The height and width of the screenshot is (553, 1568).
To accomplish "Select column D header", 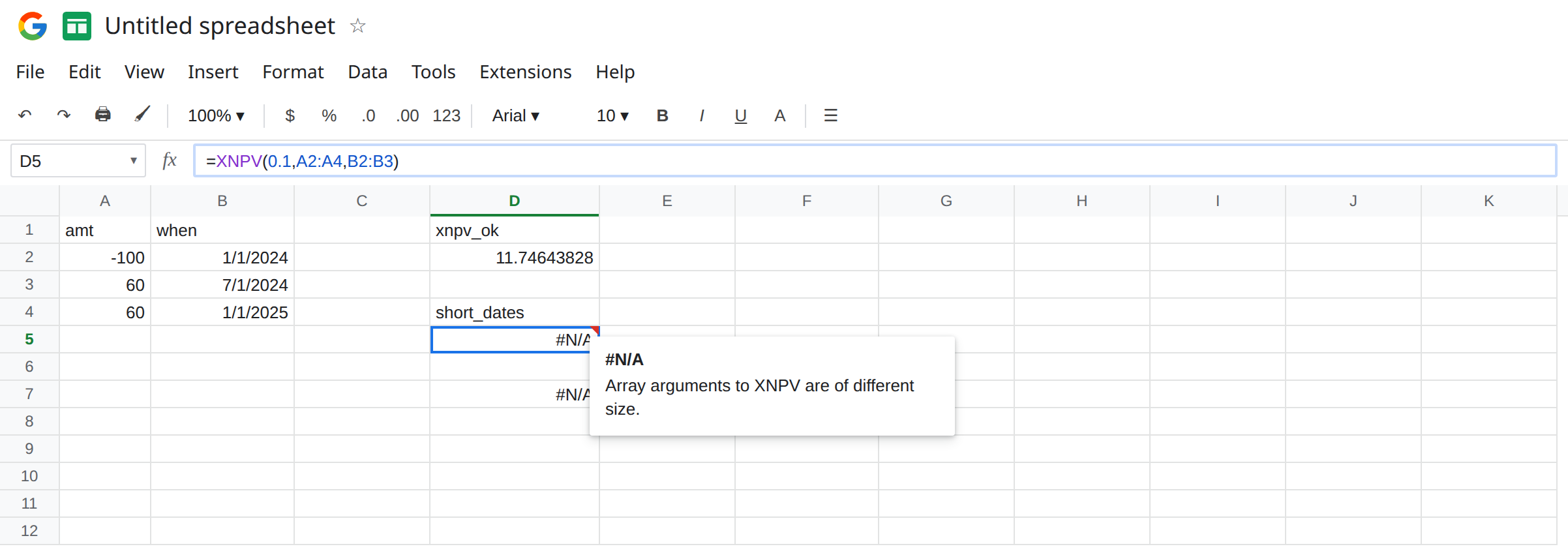I will click(x=515, y=201).
